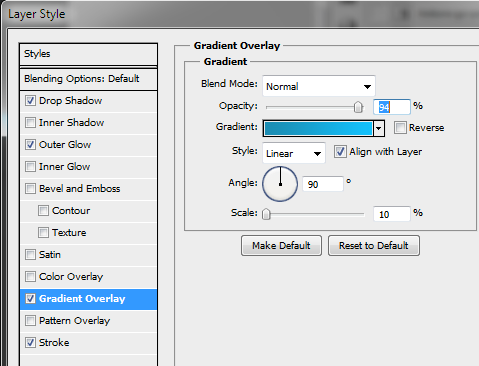Click the Angle value field
This screenshot has height=366, width=479.
323,184
